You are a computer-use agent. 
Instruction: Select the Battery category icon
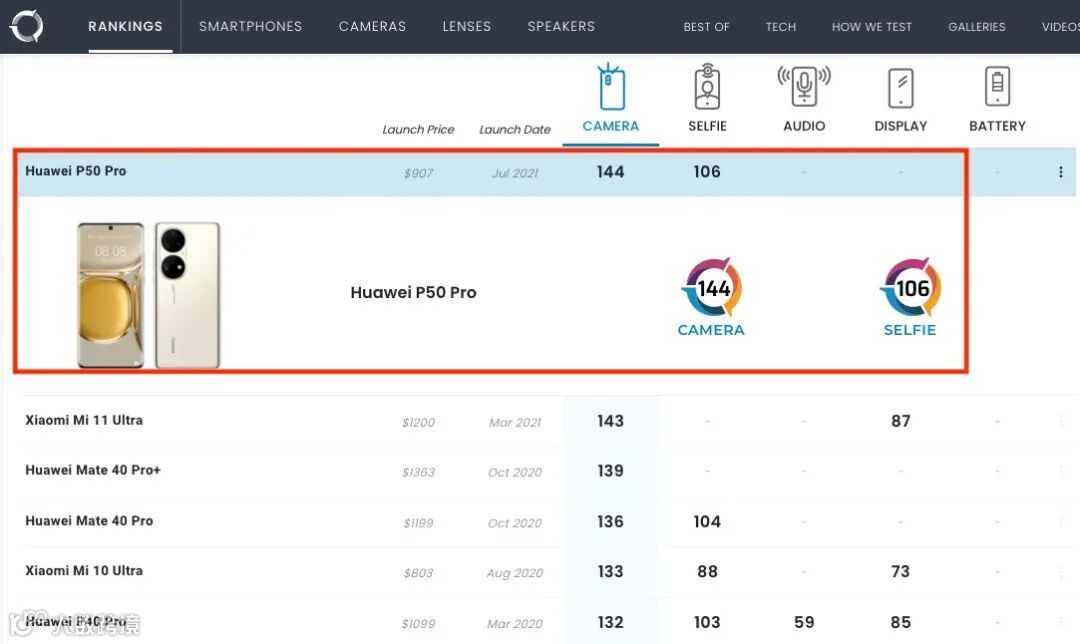point(997,86)
